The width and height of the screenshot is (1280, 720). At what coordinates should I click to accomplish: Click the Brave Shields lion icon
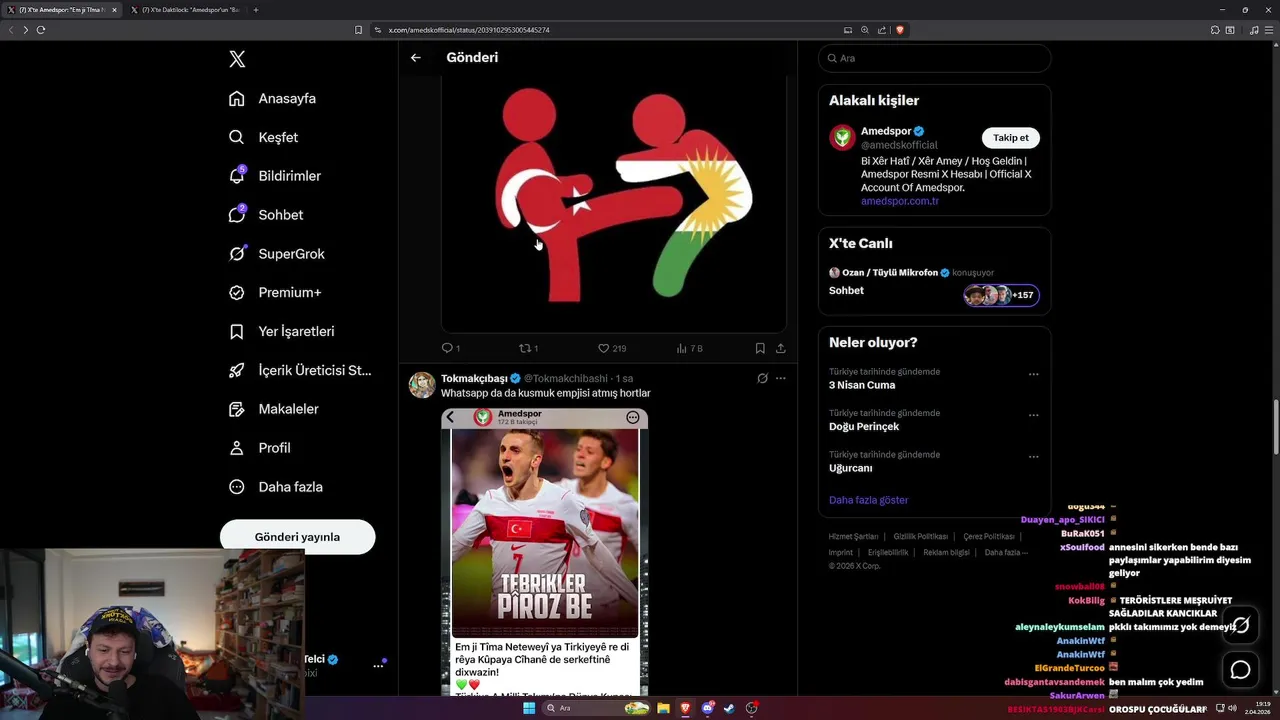pyautogui.click(x=900, y=30)
